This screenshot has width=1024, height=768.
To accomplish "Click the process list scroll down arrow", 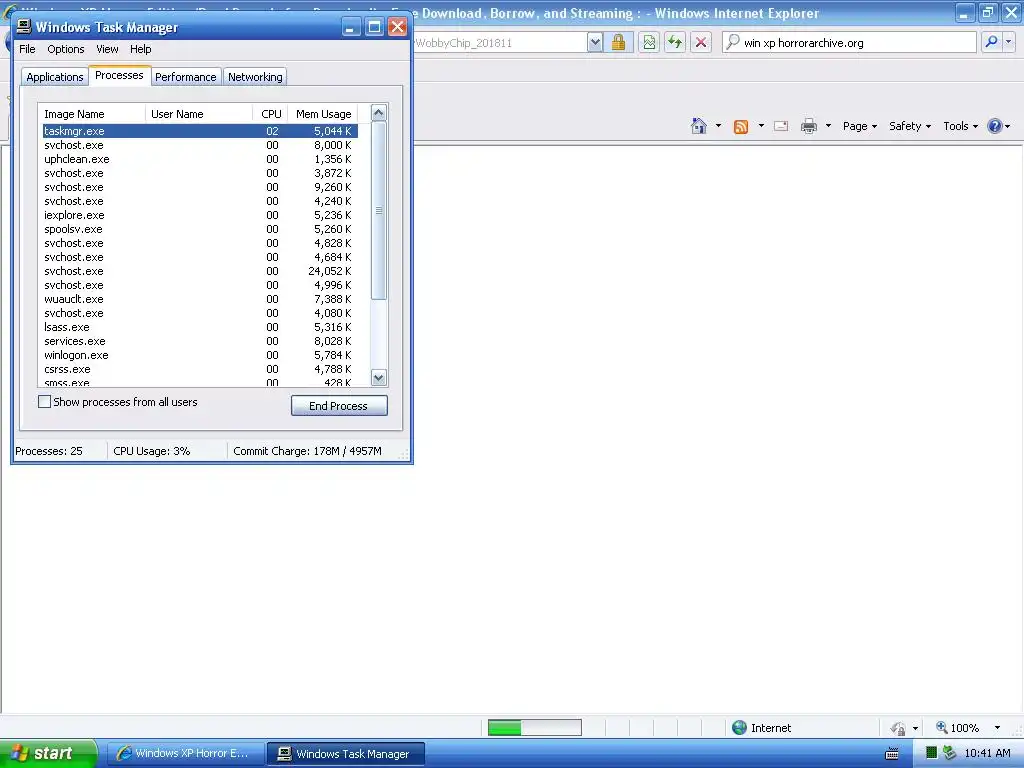I will (379, 377).
